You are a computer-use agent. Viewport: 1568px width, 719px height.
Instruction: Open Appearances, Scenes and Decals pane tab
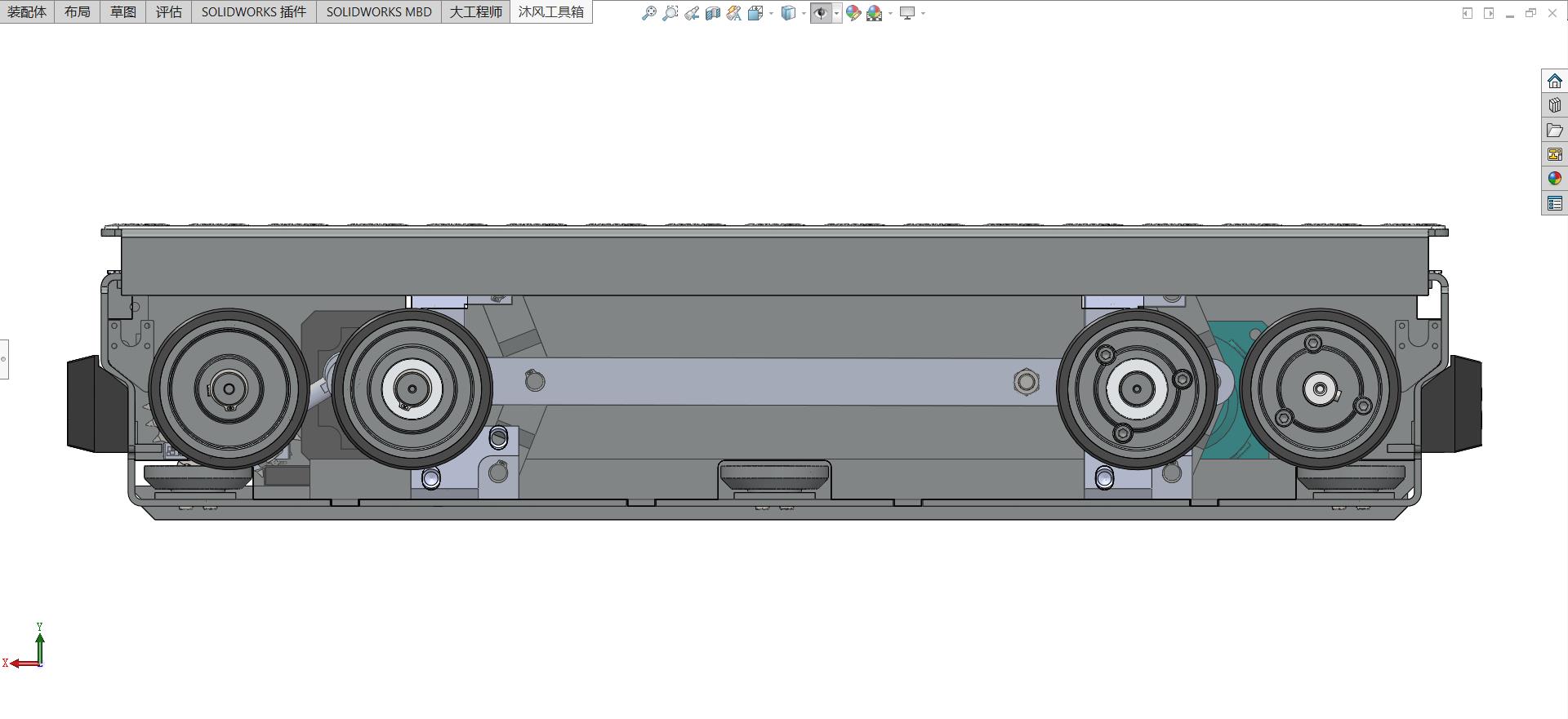1555,179
